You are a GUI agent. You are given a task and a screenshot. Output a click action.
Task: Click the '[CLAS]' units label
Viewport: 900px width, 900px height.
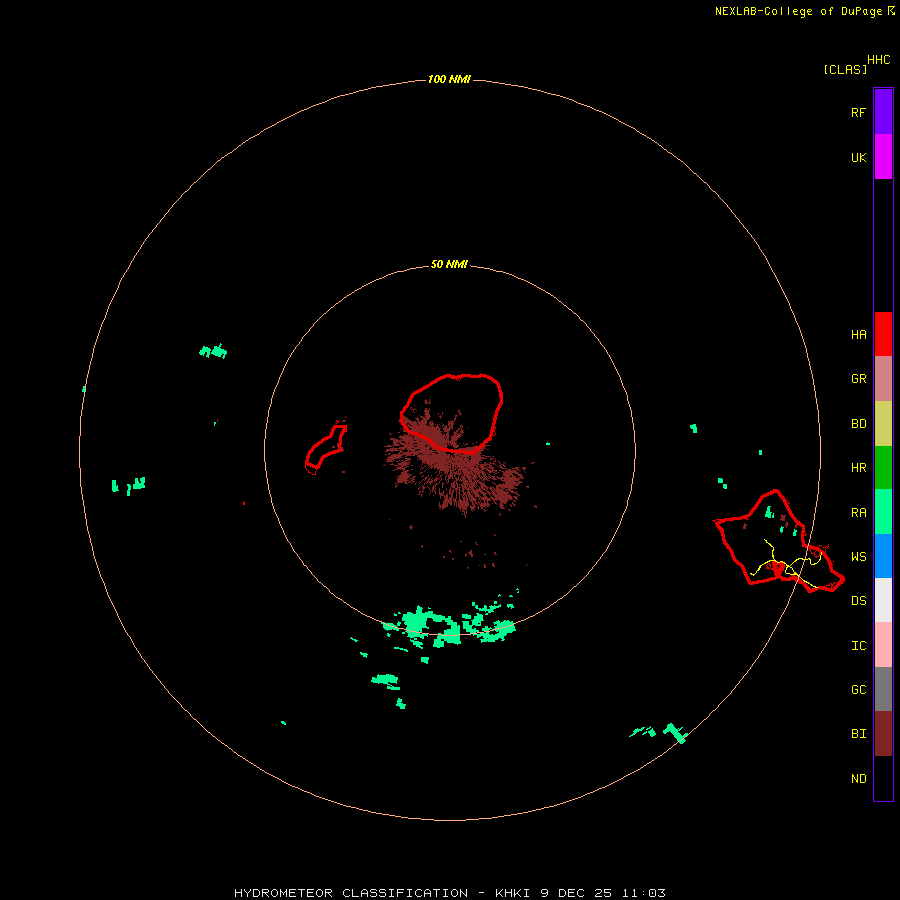coord(845,69)
